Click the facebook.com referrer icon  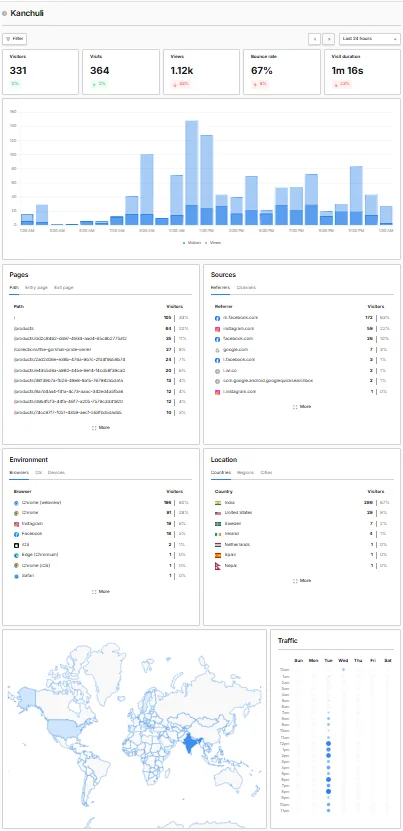tap(217, 339)
